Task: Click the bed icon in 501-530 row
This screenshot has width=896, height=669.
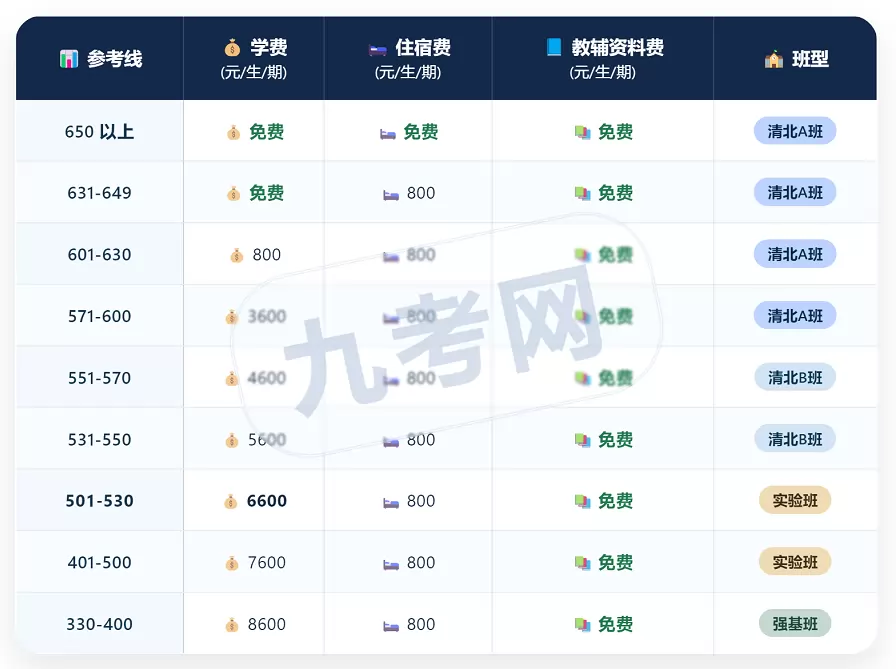Action: (x=391, y=503)
